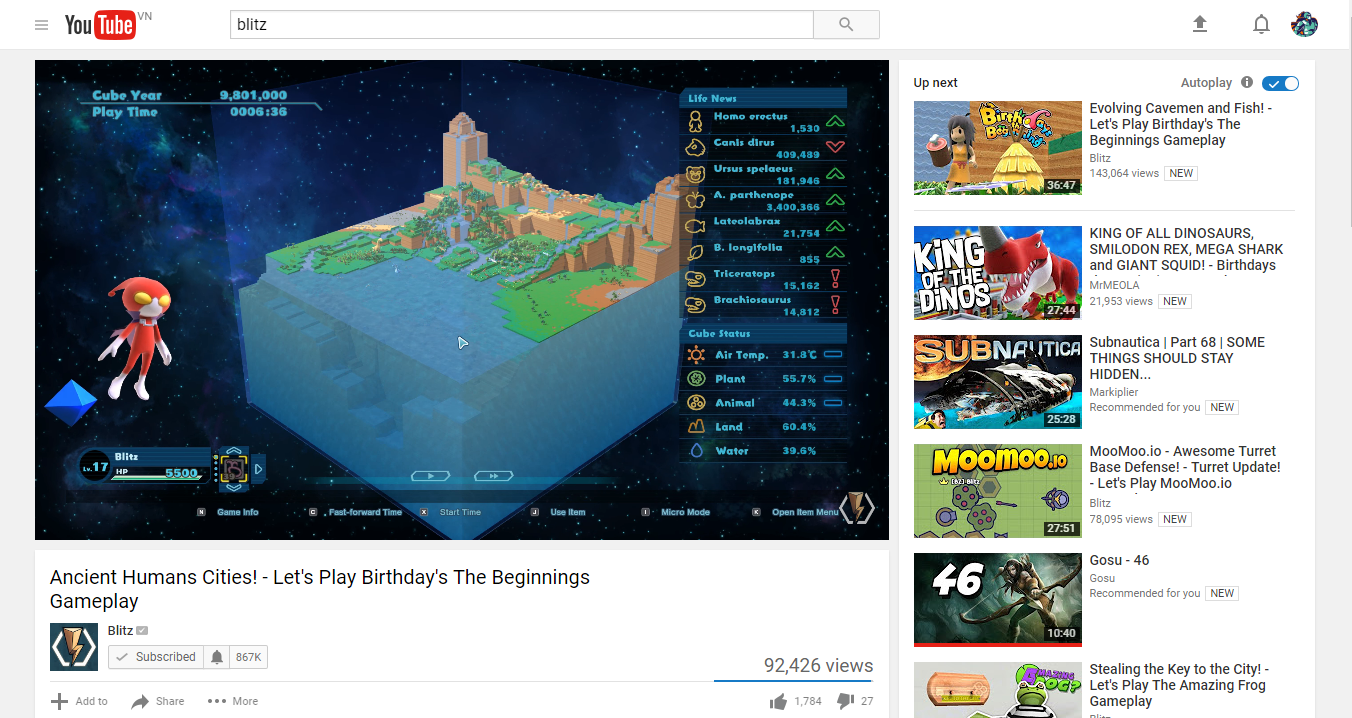Image resolution: width=1352 pixels, height=718 pixels.
Task: Open the upload video icon
Action: coord(1200,25)
